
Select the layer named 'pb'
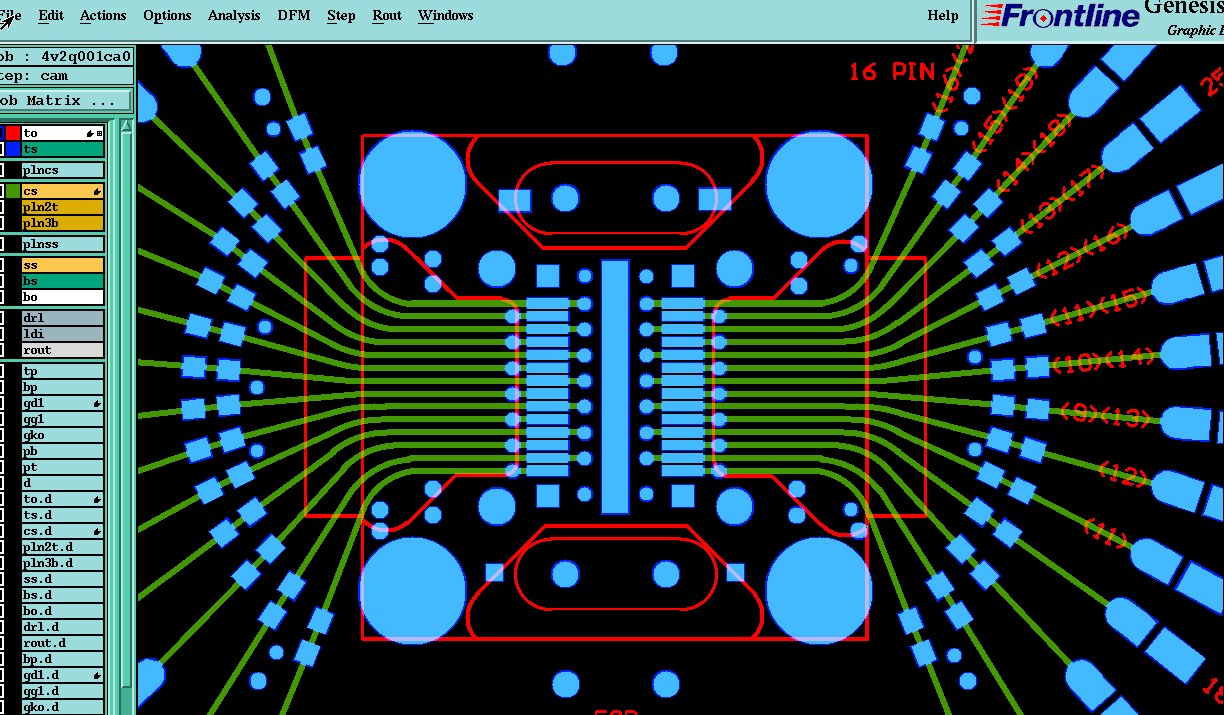(x=62, y=451)
